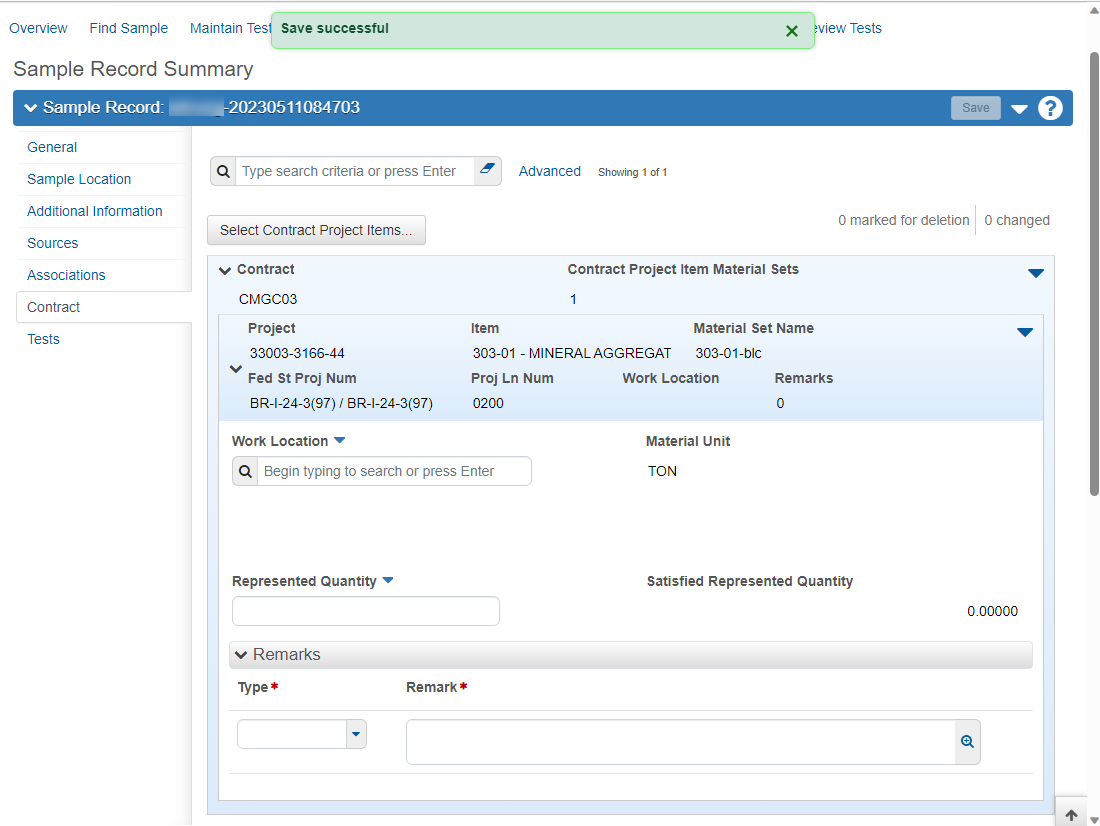This screenshot has height=826, width=1100.
Task: Click Fed St Proj Num BR-I-24-3(97) value
Action: coord(341,404)
